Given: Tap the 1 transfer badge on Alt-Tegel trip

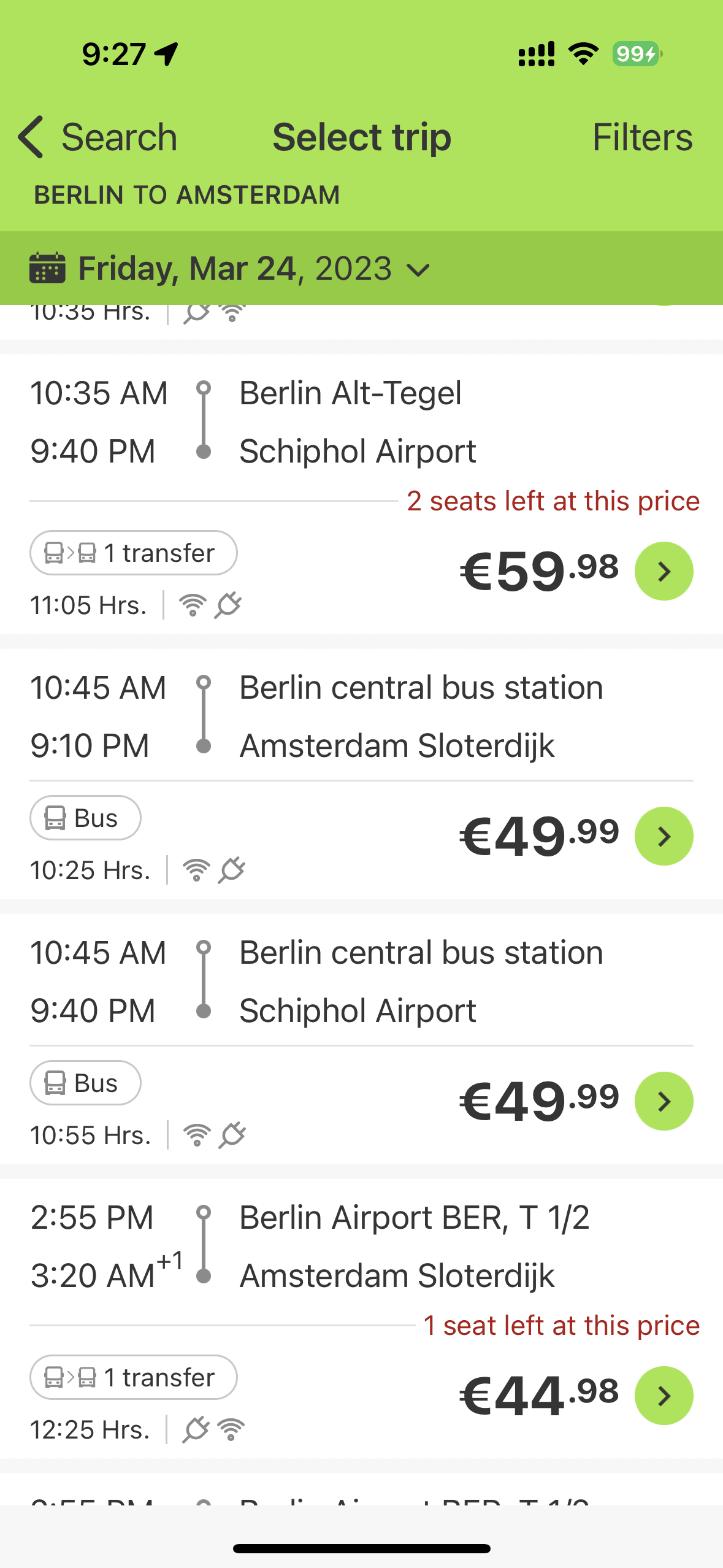Looking at the screenshot, I should tap(133, 553).
